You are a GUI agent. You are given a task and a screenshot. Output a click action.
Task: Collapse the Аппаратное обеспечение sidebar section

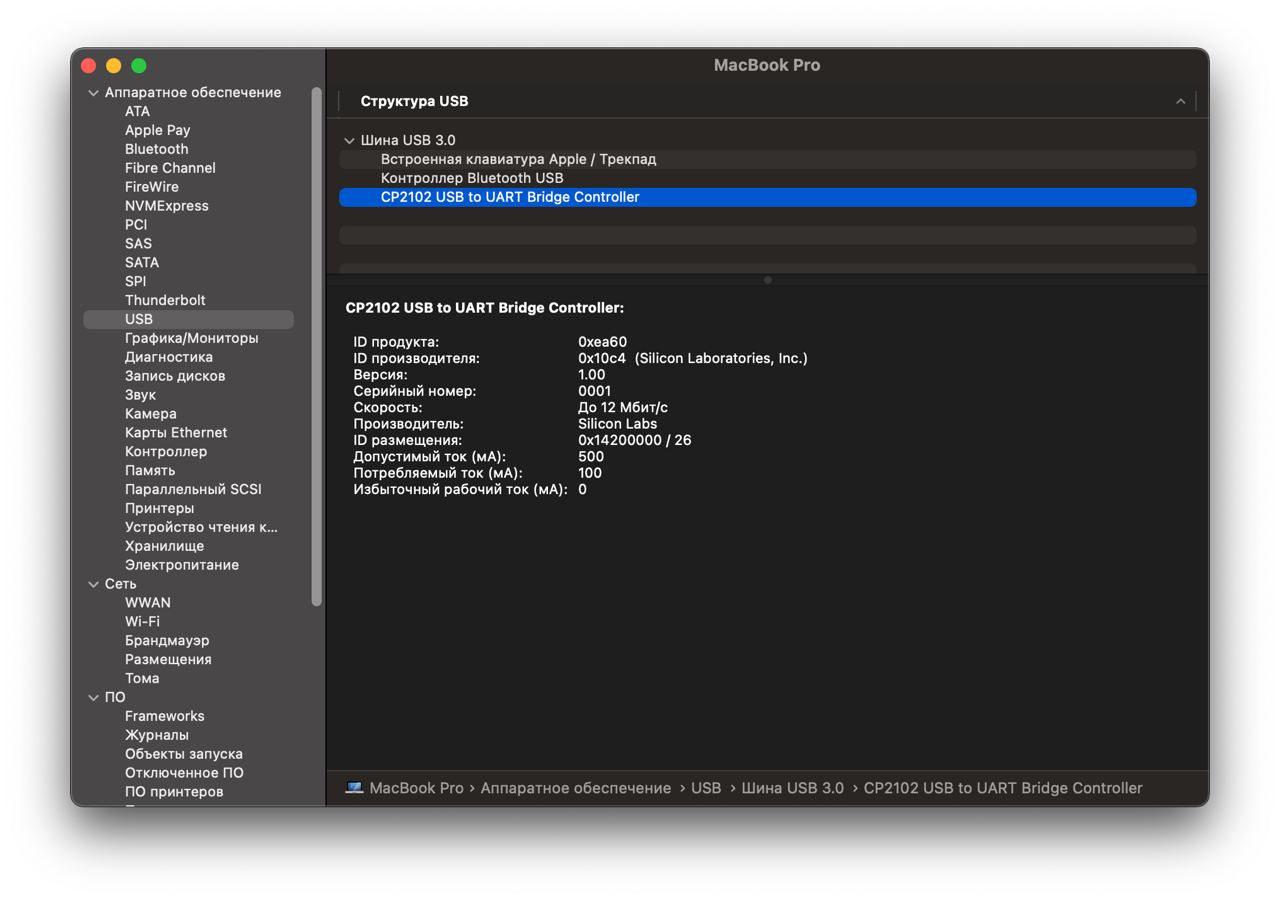[x=94, y=93]
